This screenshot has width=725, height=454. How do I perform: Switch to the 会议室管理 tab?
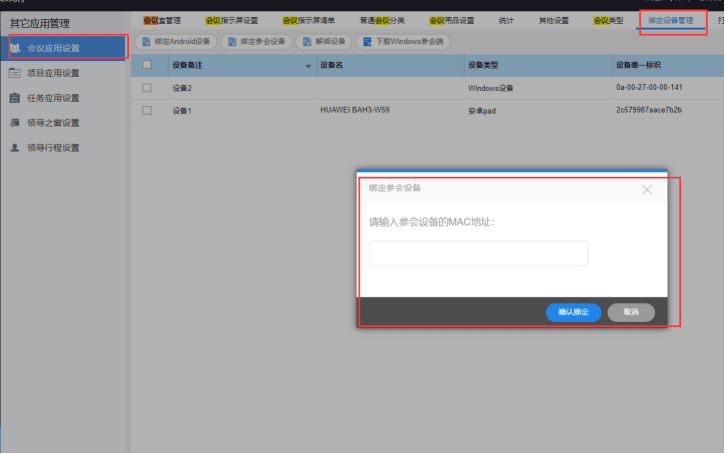point(162,20)
